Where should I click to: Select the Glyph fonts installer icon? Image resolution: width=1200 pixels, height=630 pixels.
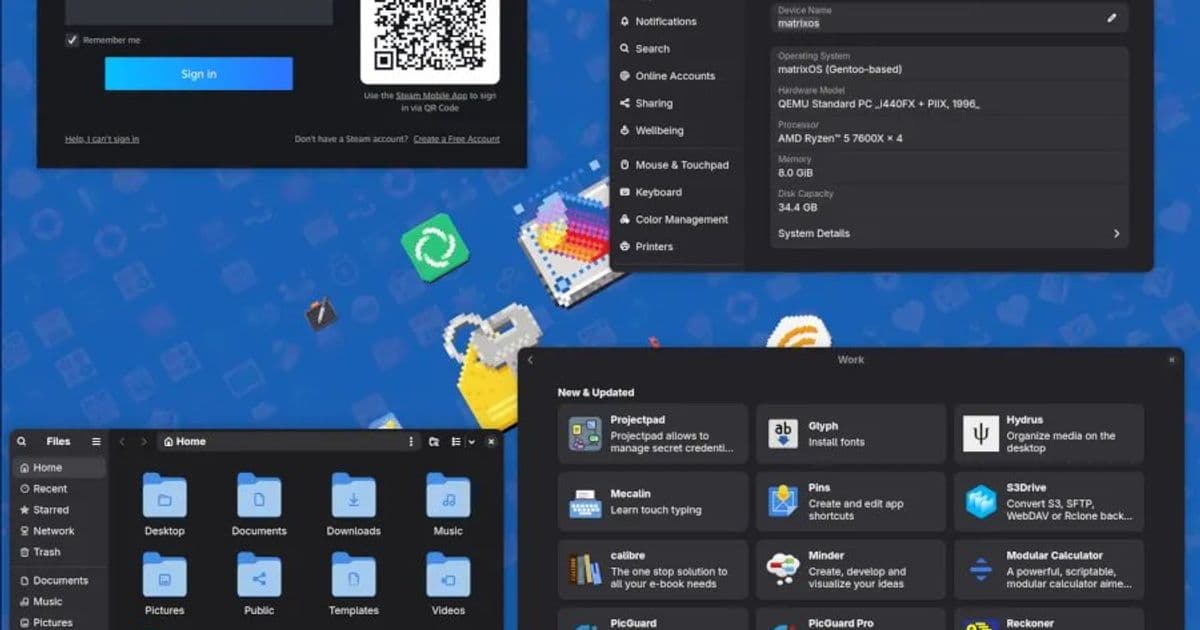coord(783,432)
